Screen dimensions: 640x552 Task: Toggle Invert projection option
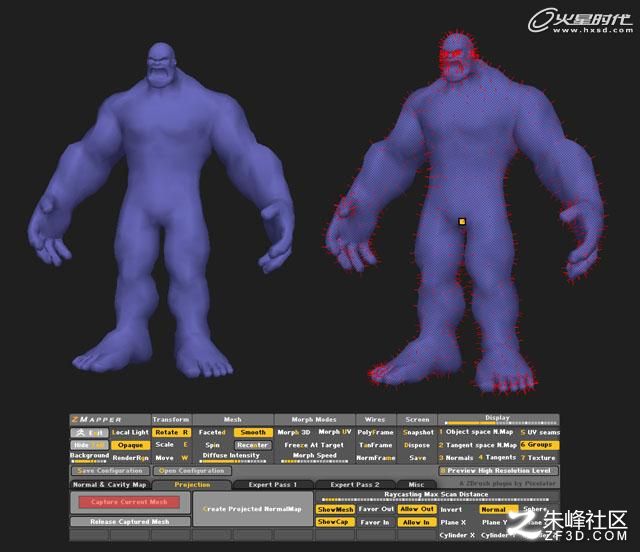451,510
